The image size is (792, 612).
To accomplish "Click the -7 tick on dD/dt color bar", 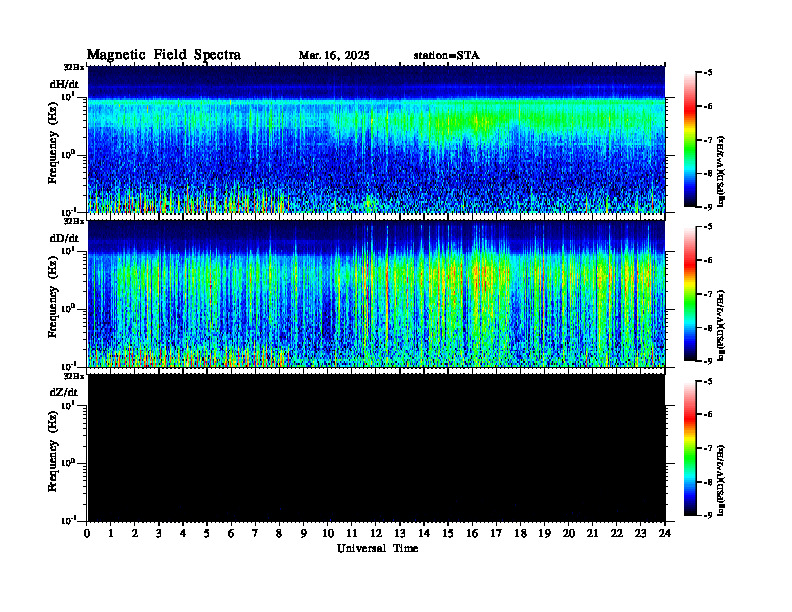I will (x=708, y=294).
